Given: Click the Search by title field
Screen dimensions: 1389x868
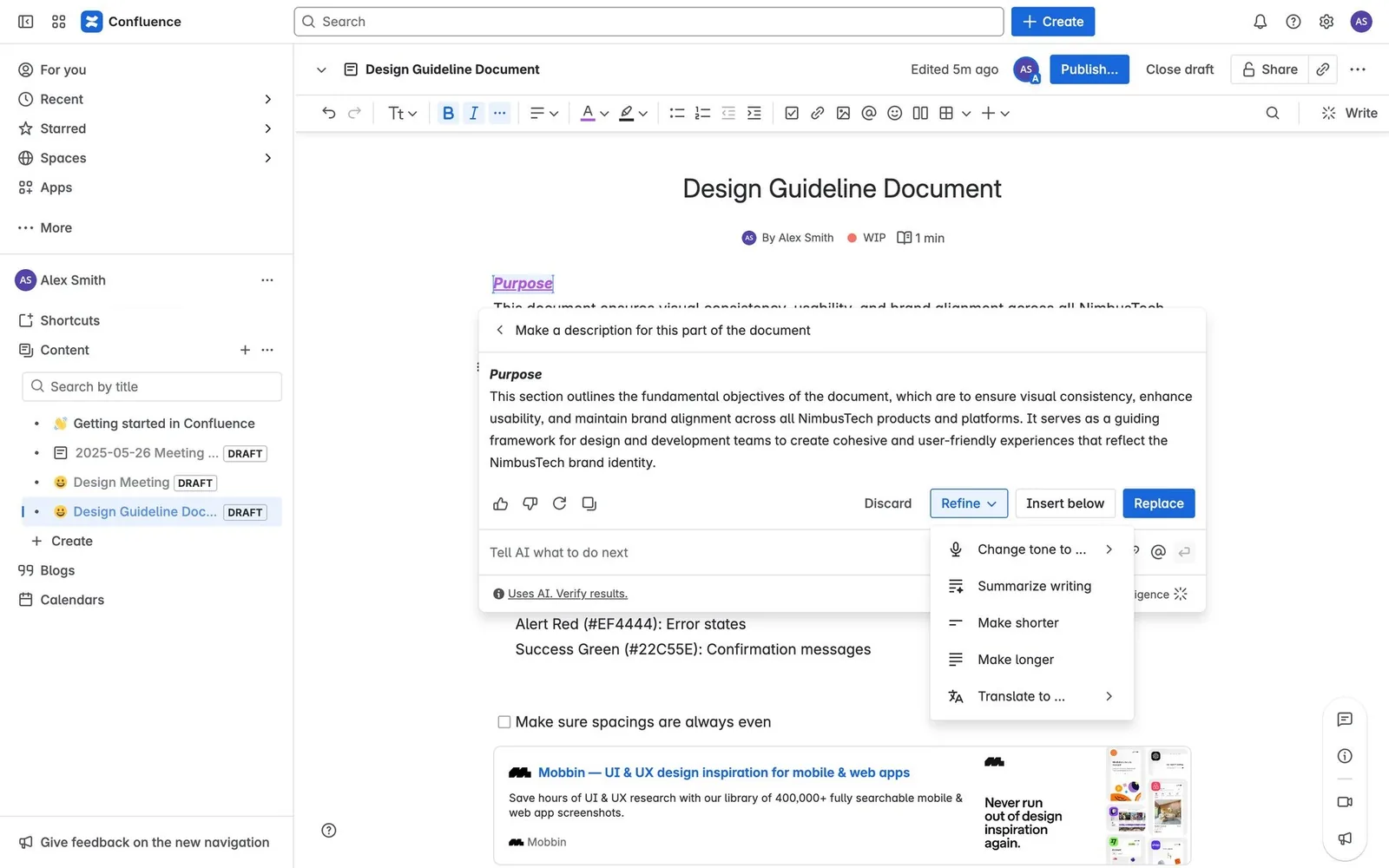Looking at the screenshot, I should (x=152, y=386).
